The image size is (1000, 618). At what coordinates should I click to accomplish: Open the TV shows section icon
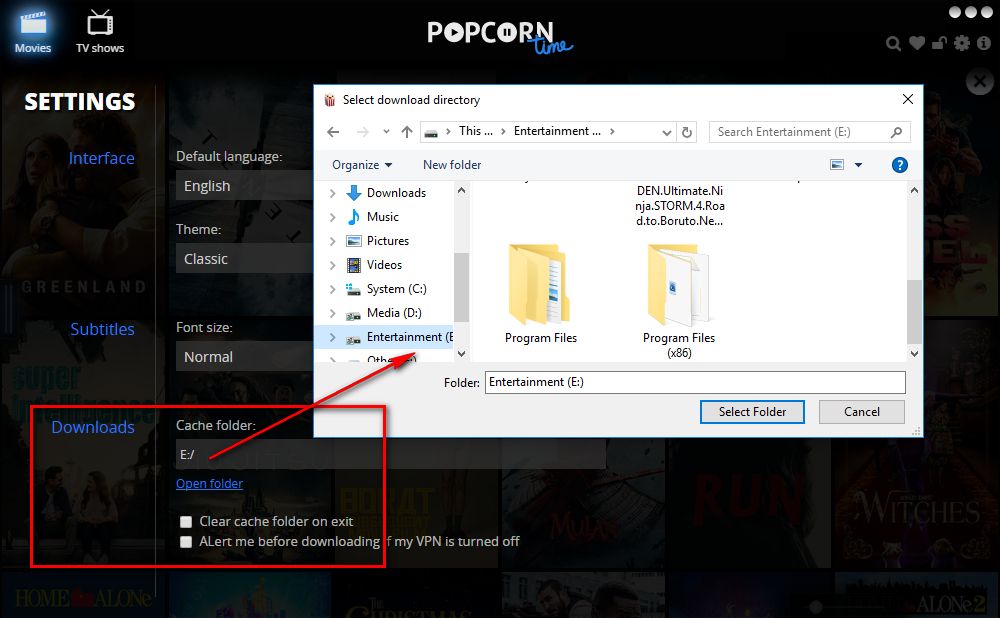point(100,32)
